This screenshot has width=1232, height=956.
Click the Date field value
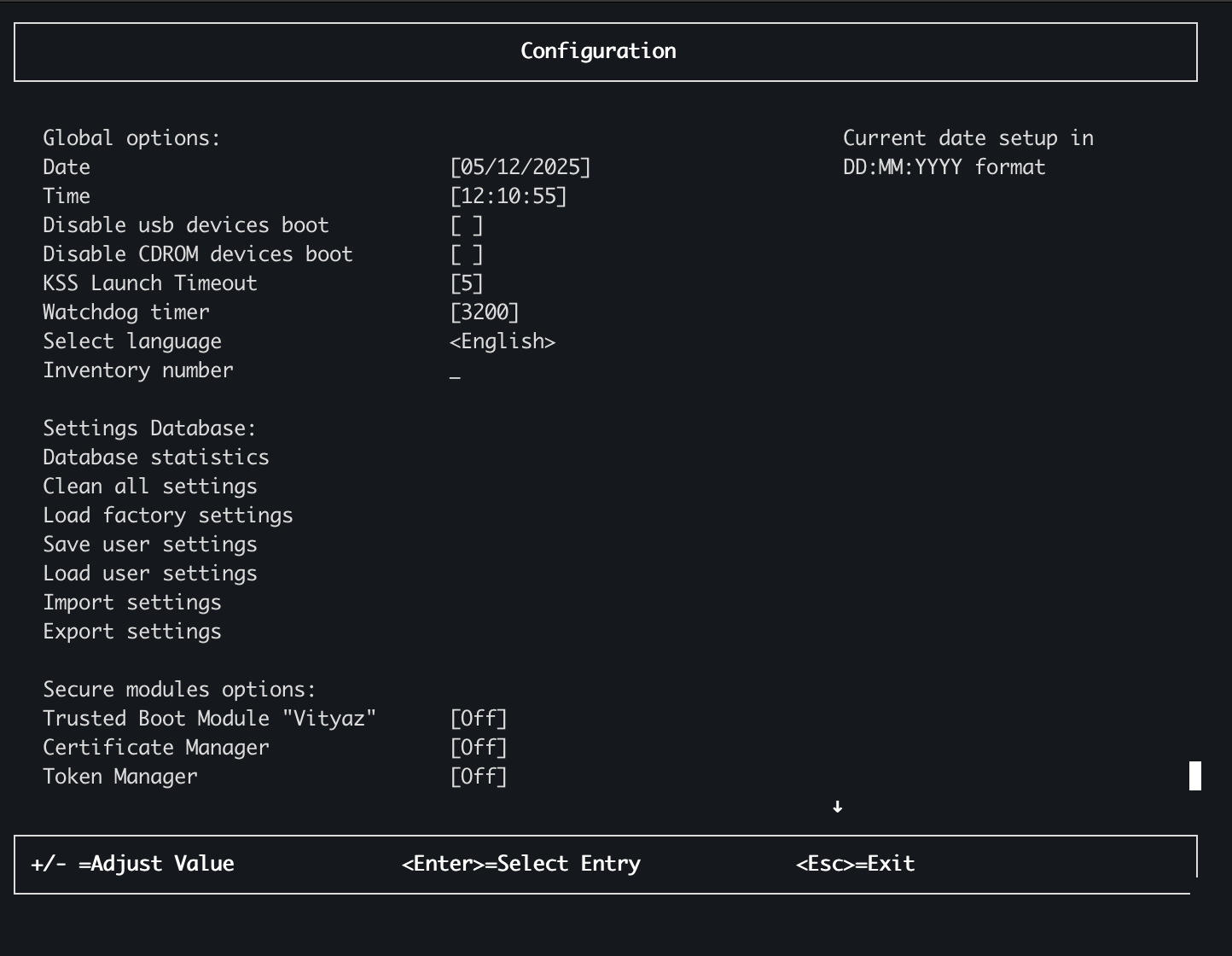coord(520,167)
